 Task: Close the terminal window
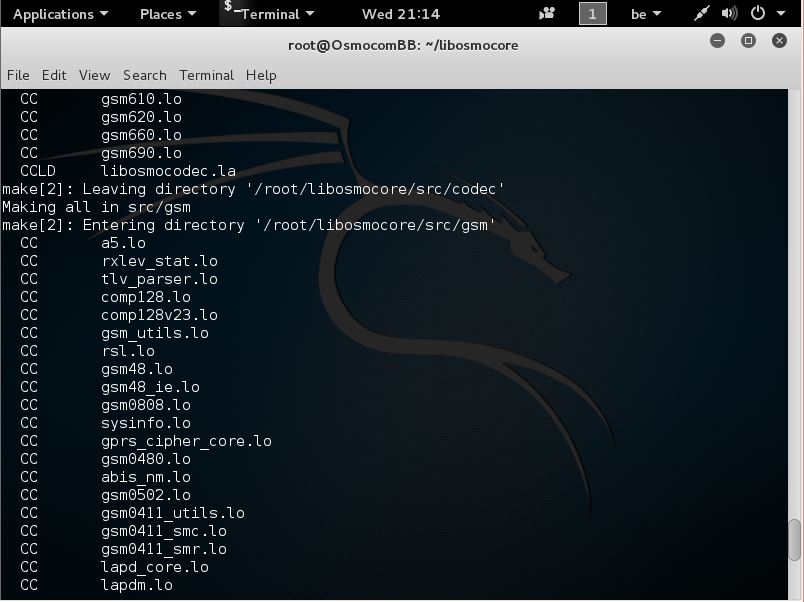[779, 41]
